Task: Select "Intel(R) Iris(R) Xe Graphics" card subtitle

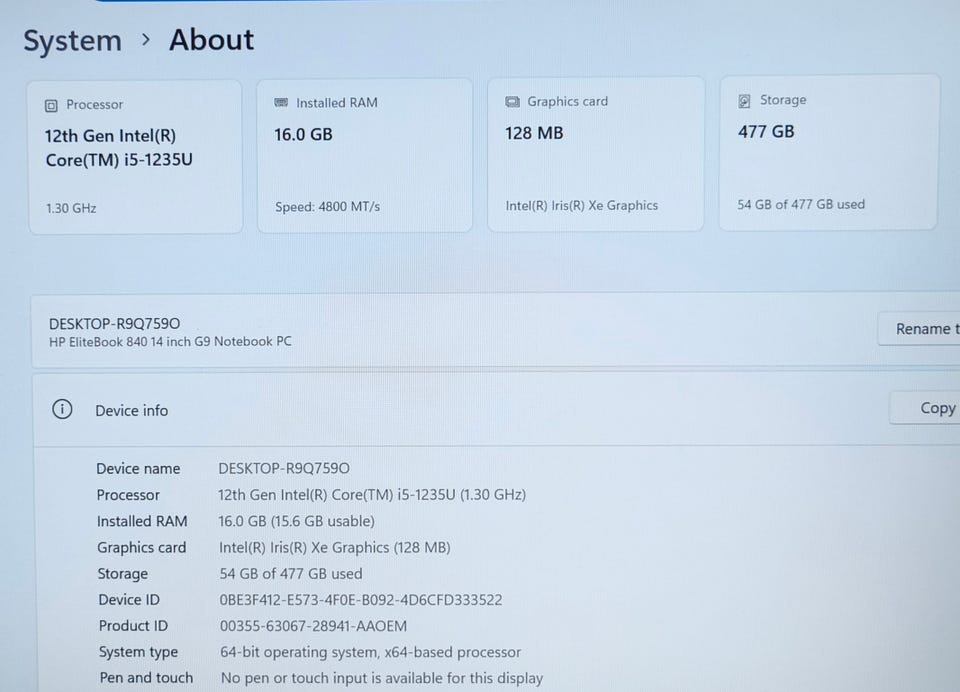Action: 582,206
